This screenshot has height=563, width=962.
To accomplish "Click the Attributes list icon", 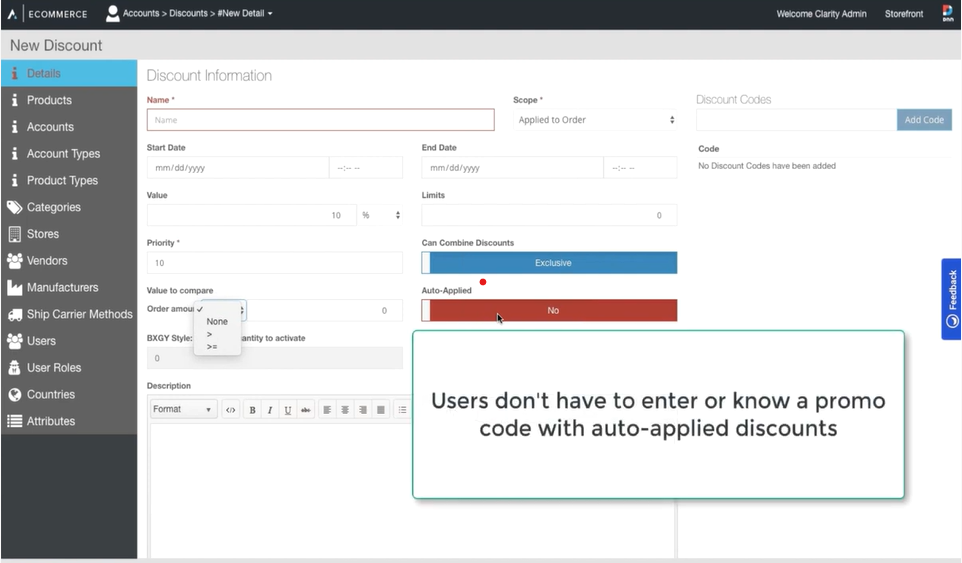I will click(14, 421).
